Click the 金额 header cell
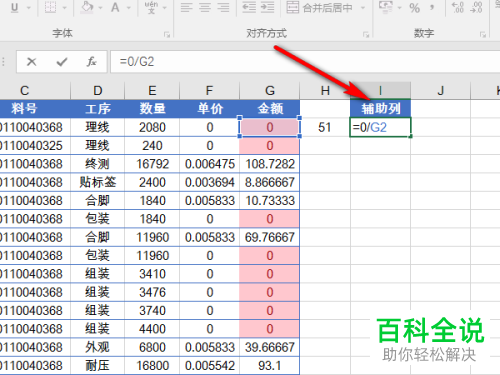The image size is (500, 375). pos(270,109)
